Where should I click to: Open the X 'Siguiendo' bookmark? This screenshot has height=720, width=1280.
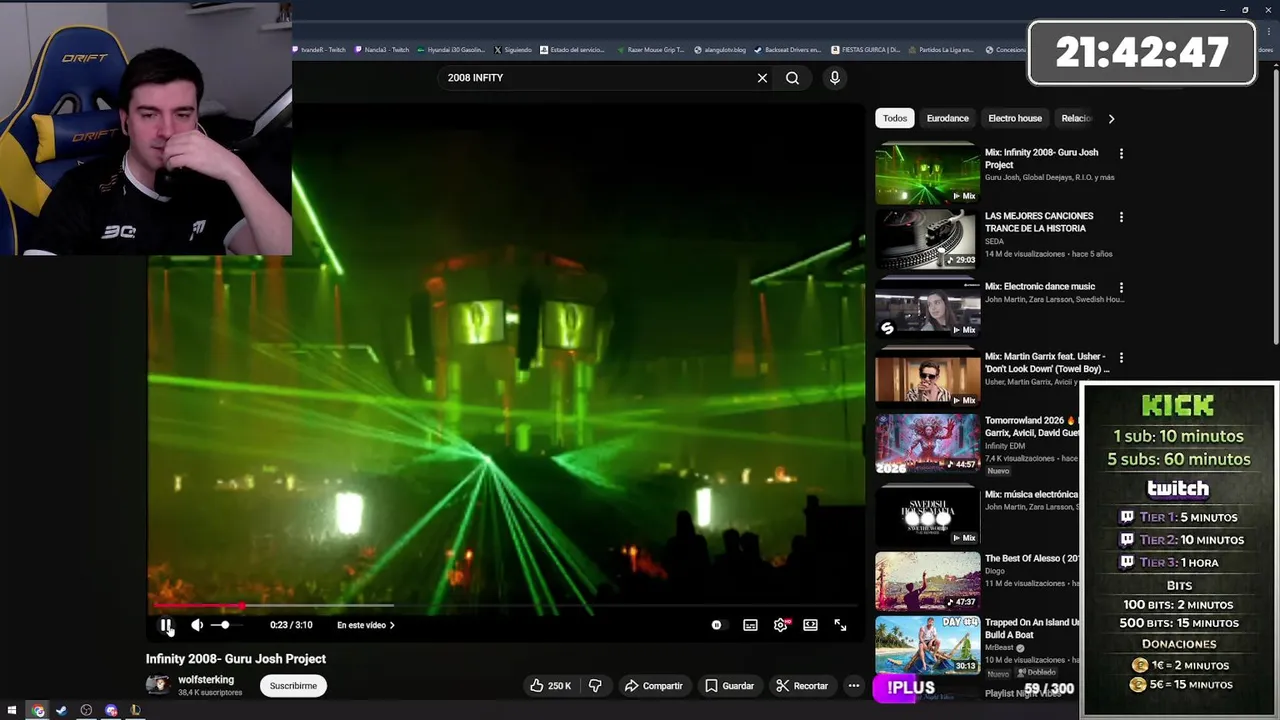pyautogui.click(x=513, y=50)
